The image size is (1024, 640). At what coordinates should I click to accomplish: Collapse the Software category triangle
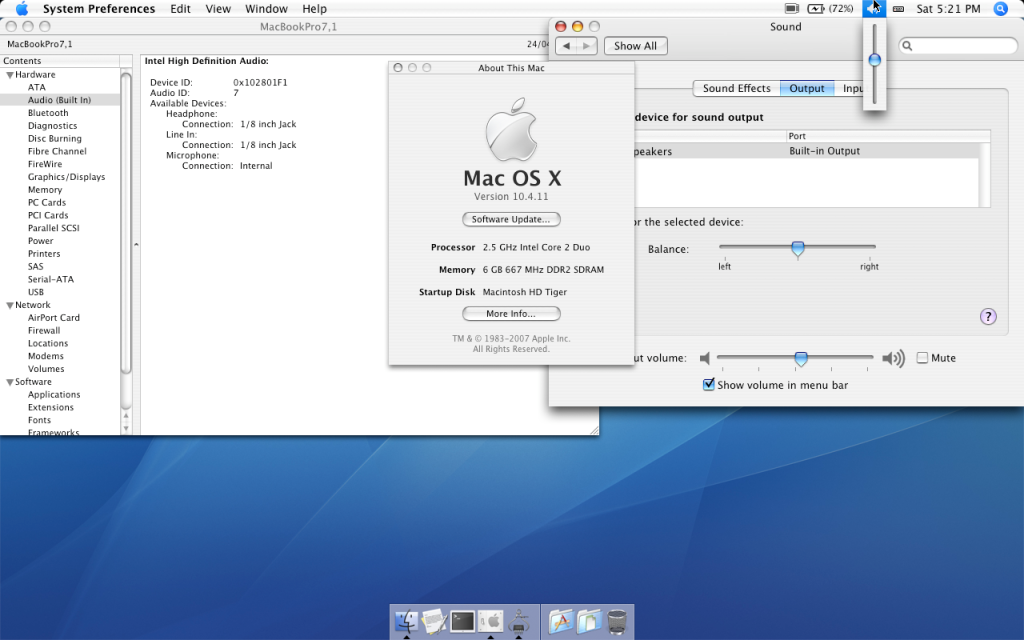tap(10, 382)
